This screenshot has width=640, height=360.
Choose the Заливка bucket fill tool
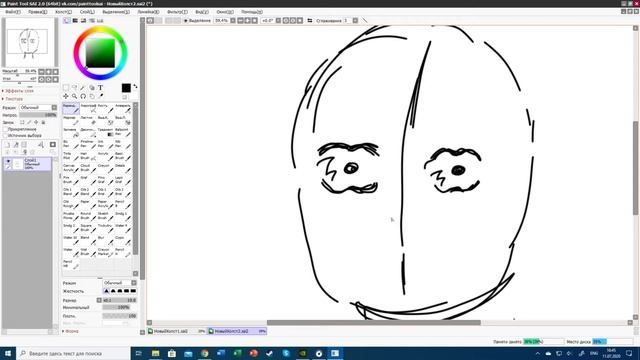[x=71, y=132]
